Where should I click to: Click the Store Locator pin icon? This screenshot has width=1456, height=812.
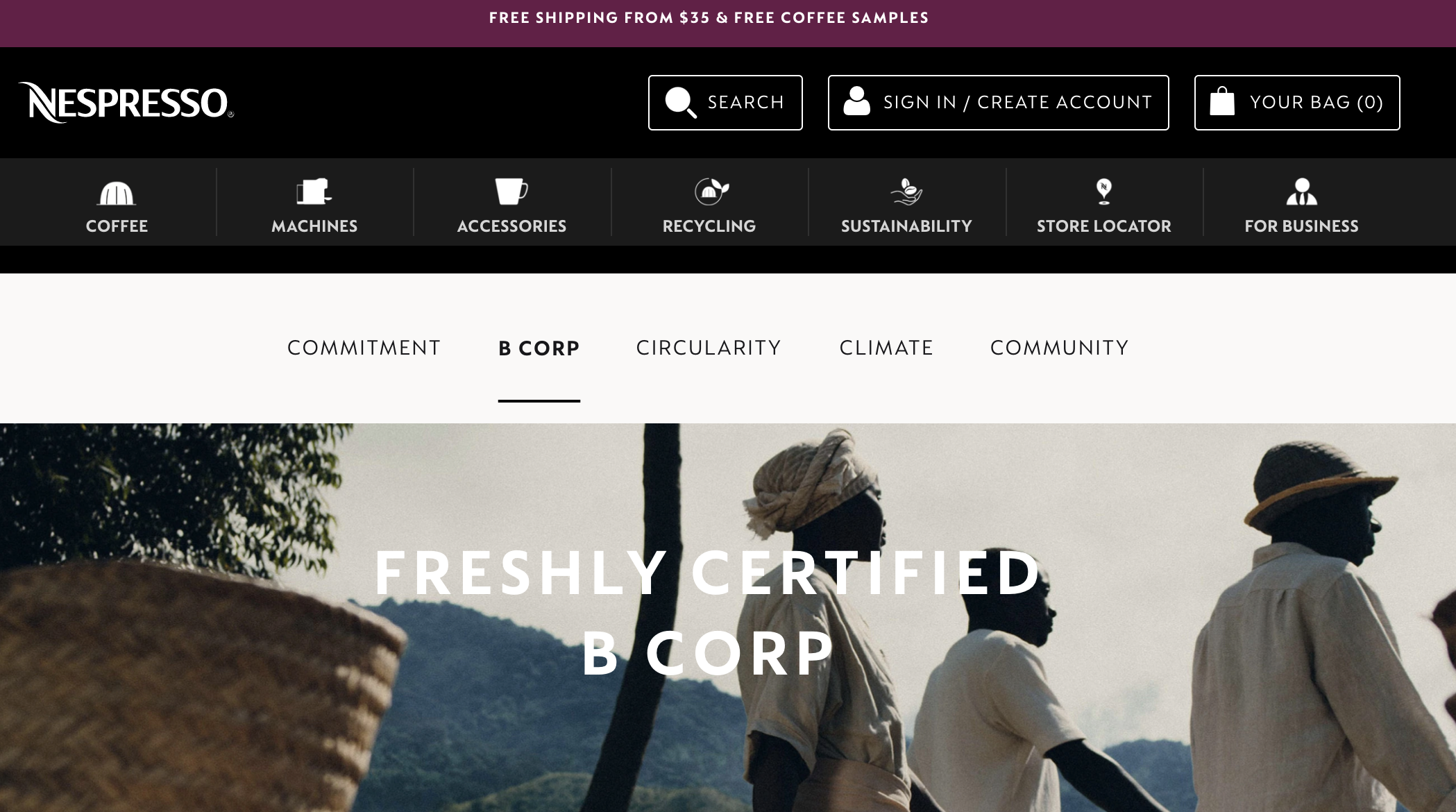(x=1103, y=192)
